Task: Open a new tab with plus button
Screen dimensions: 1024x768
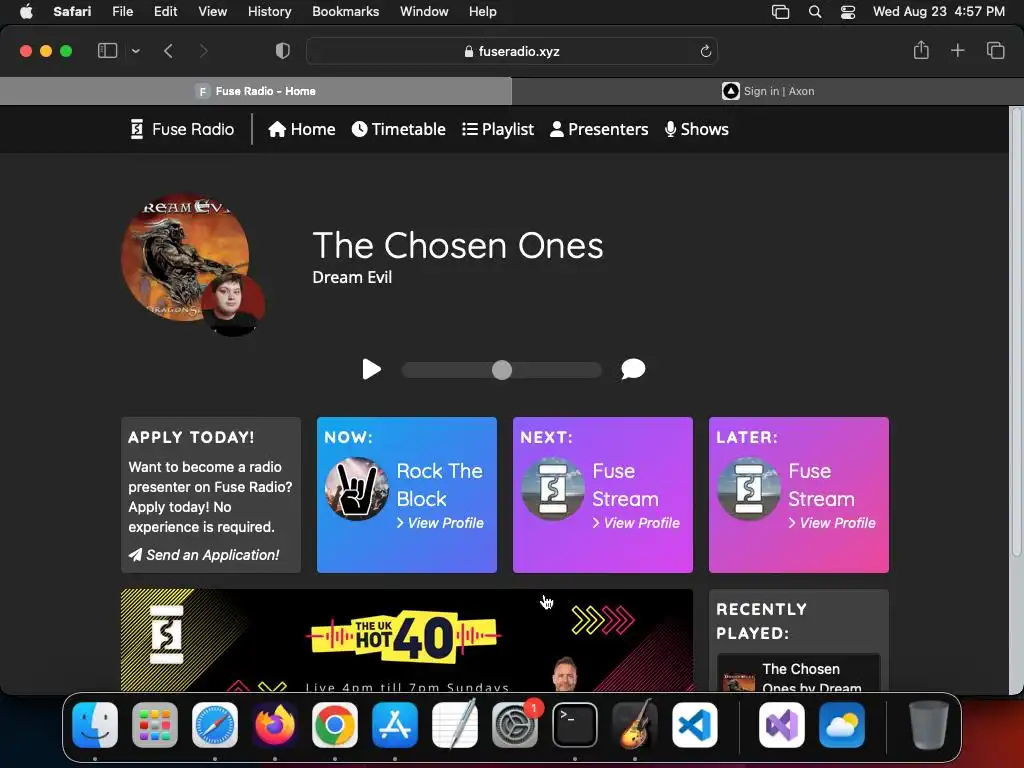Action: [957, 50]
